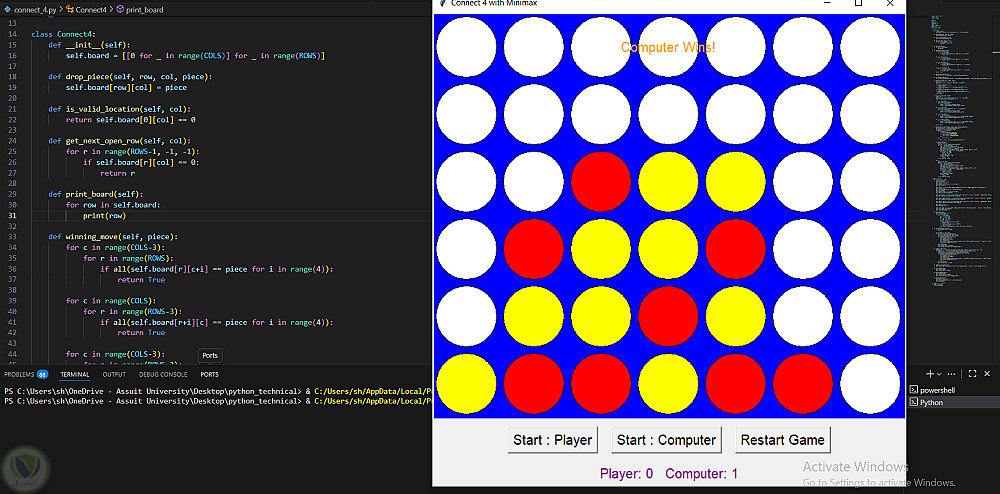Image resolution: width=1000 pixels, height=494 pixels.
Task: Minimize the Connect 4 with Minimax window
Action: click(x=827, y=3)
